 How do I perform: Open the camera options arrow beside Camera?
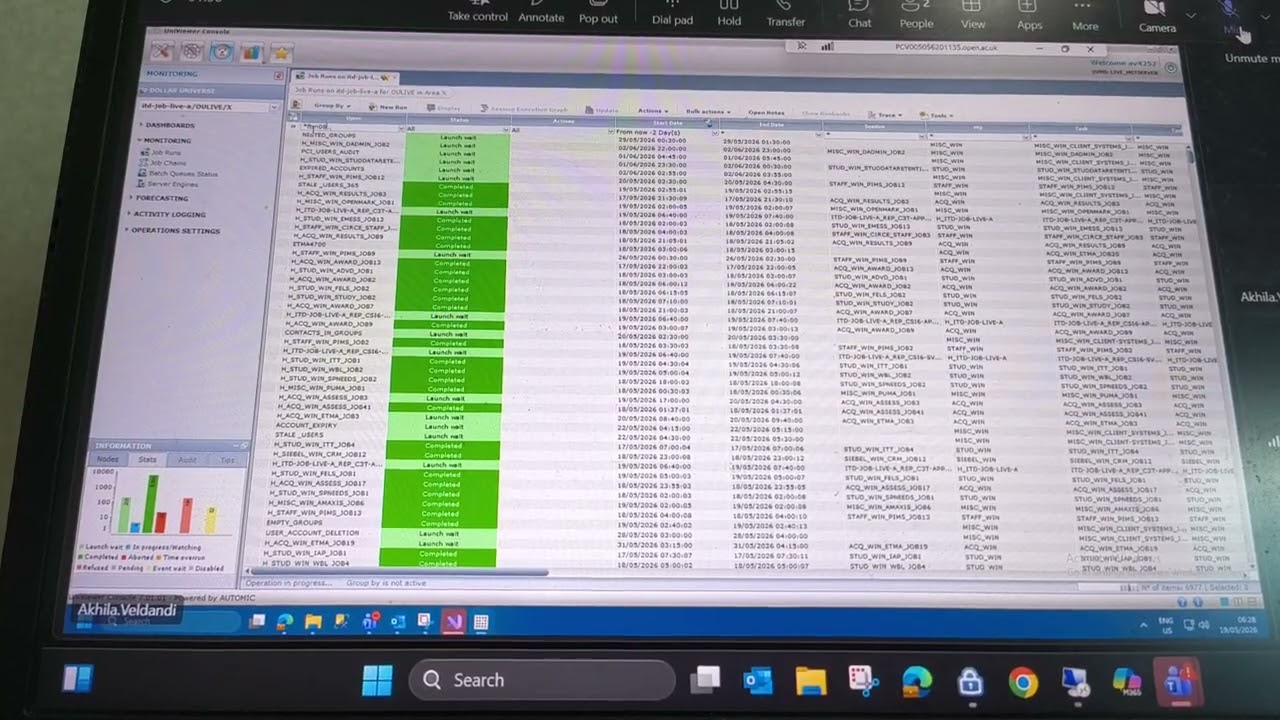[1190, 16]
